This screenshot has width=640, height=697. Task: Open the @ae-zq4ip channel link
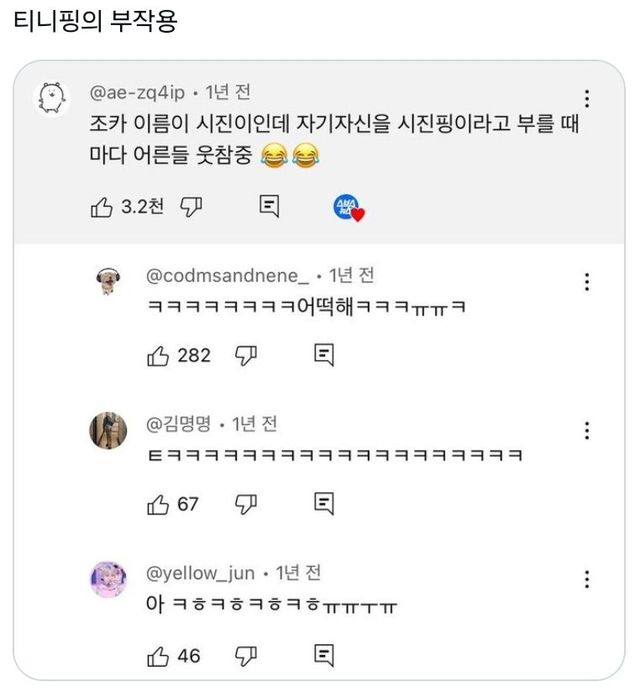pos(138,93)
